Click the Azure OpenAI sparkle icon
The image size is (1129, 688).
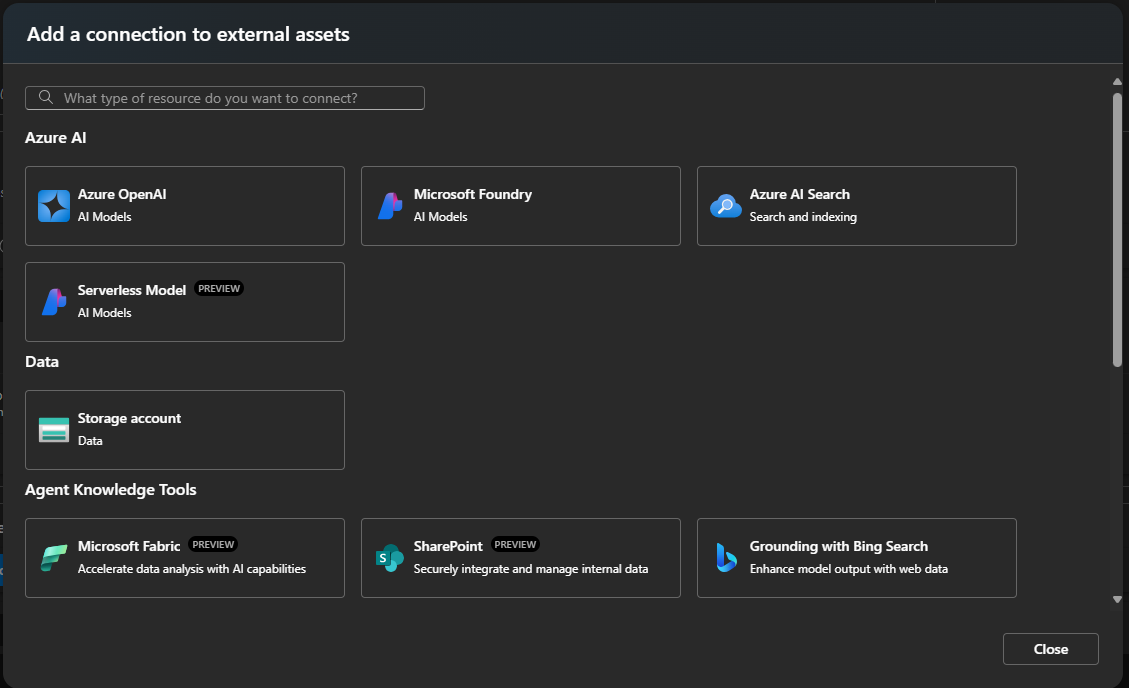point(54,206)
